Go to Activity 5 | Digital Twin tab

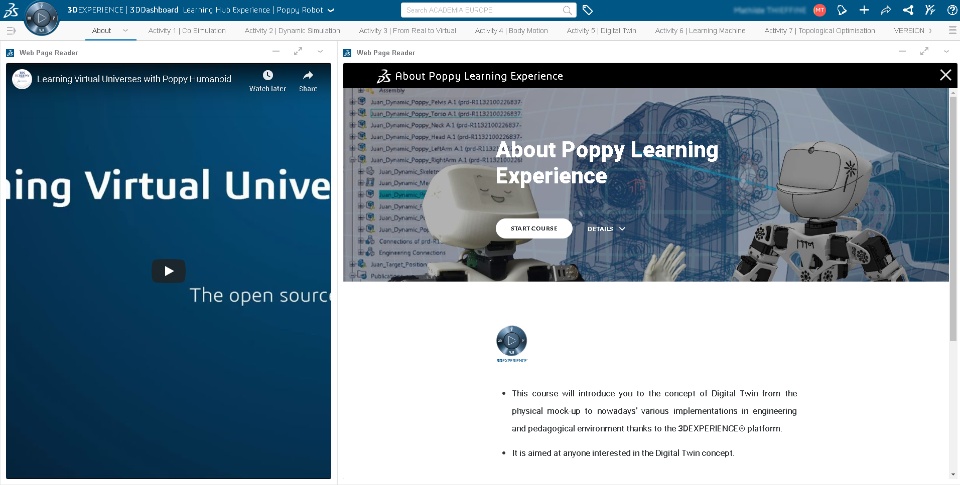(x=601, y=31)
